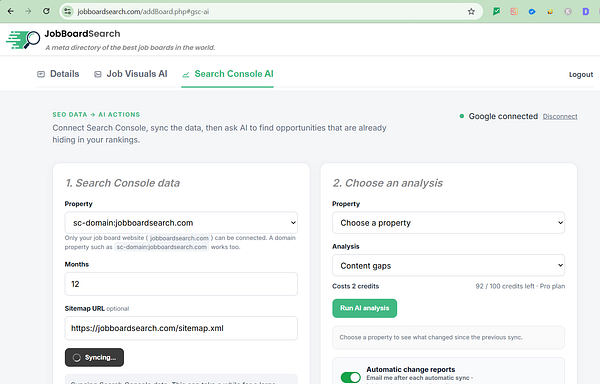Click into the Months input field
600x384 pixels.
[181, 284]
